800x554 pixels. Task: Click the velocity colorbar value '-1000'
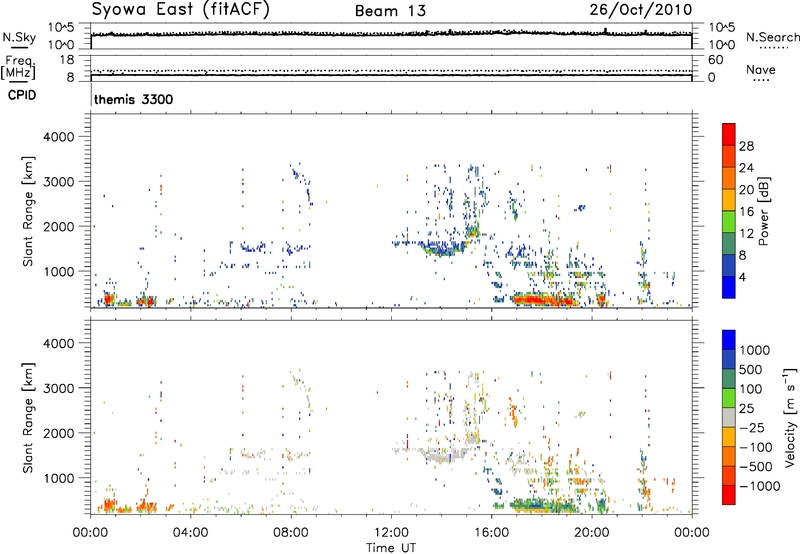(760, 486)
